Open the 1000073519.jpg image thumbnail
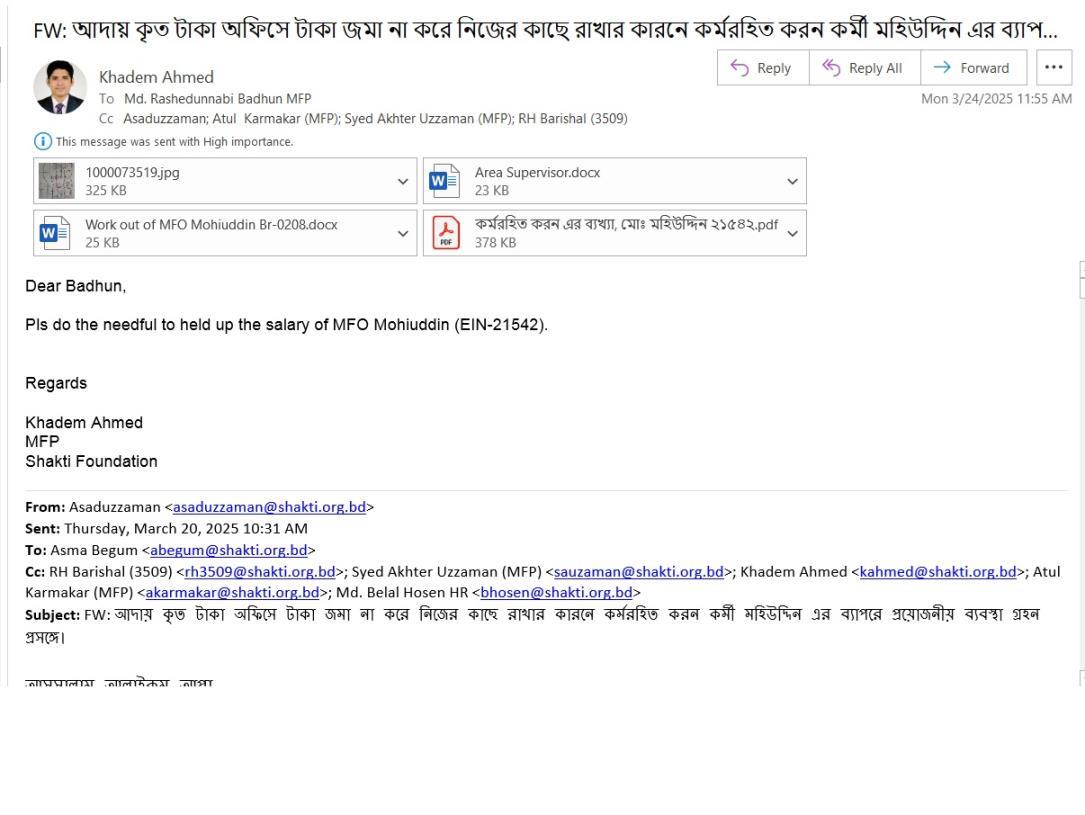This screenshot has width=1085, height=815. tap(56, 181)
